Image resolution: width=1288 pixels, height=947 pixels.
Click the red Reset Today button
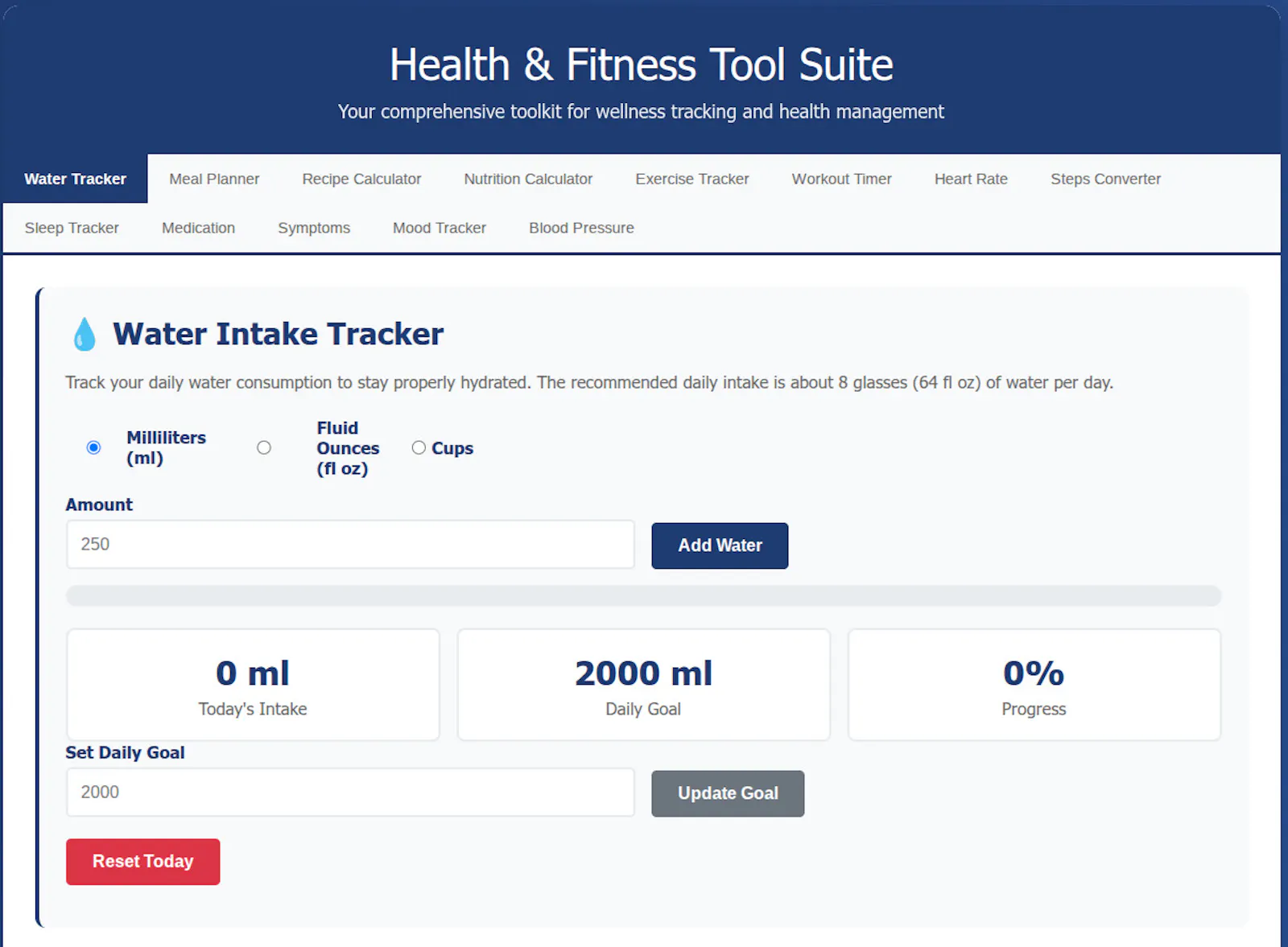[x=142, y=862]
